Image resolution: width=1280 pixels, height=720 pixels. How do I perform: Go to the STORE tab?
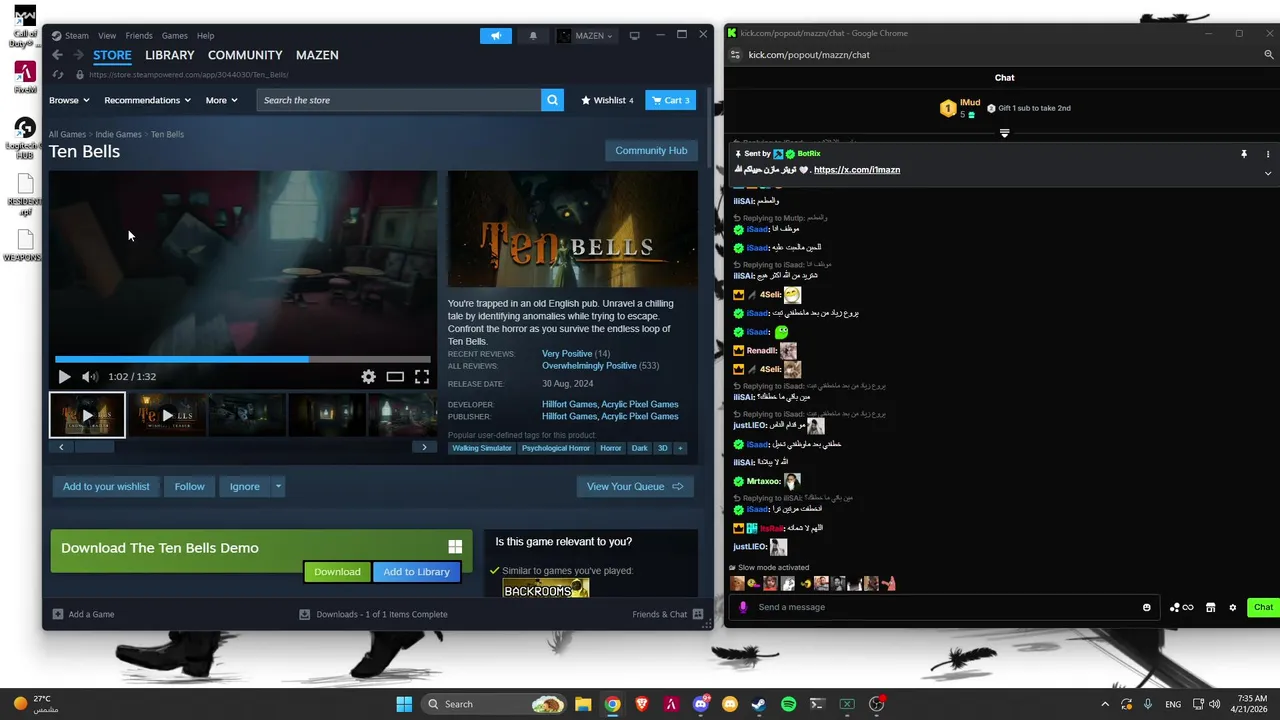click(x=112, y=55)
